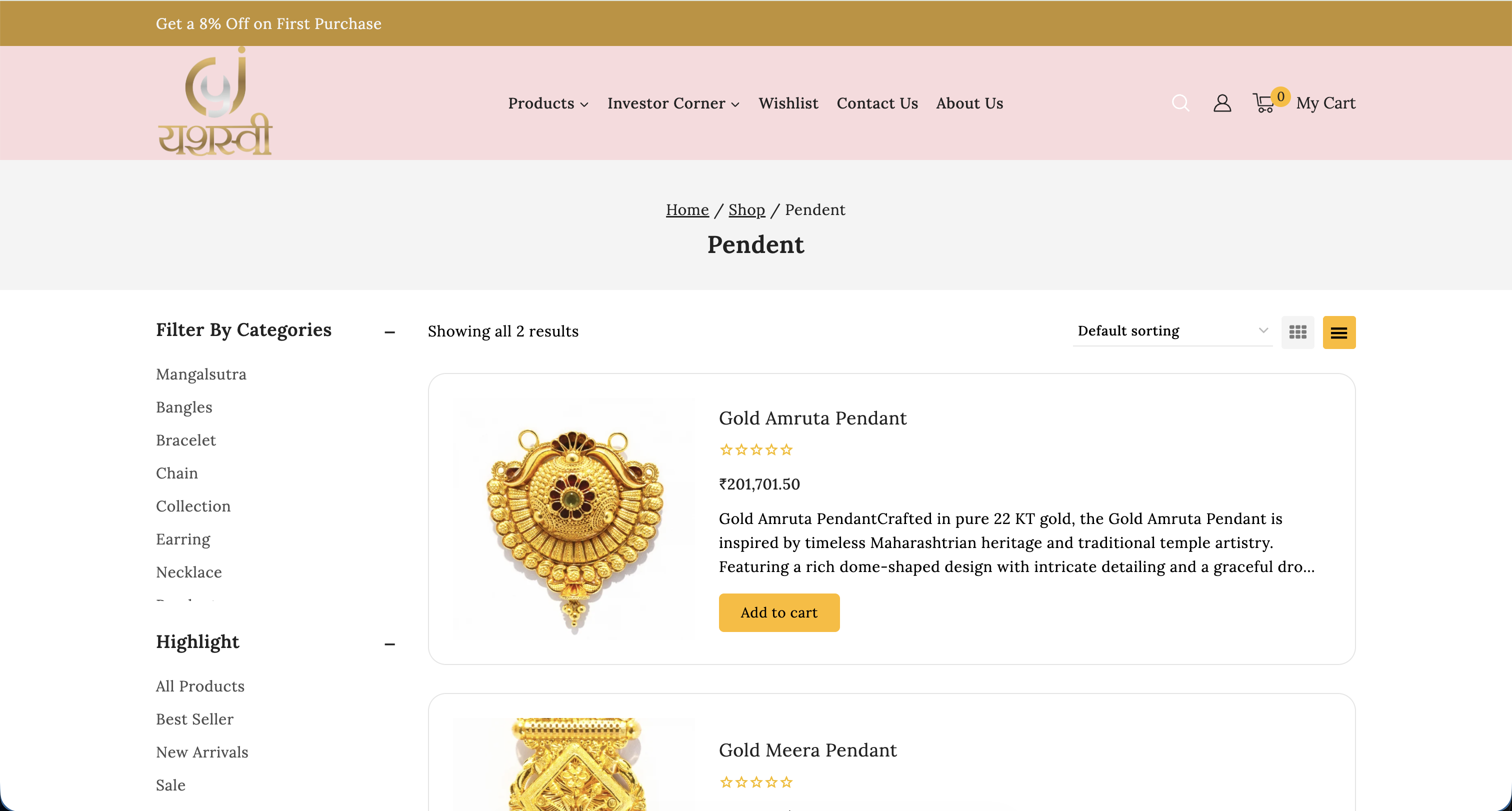Open the user account icon
This screenshot has height=811, width=1512.
(x=1222, y=103)
